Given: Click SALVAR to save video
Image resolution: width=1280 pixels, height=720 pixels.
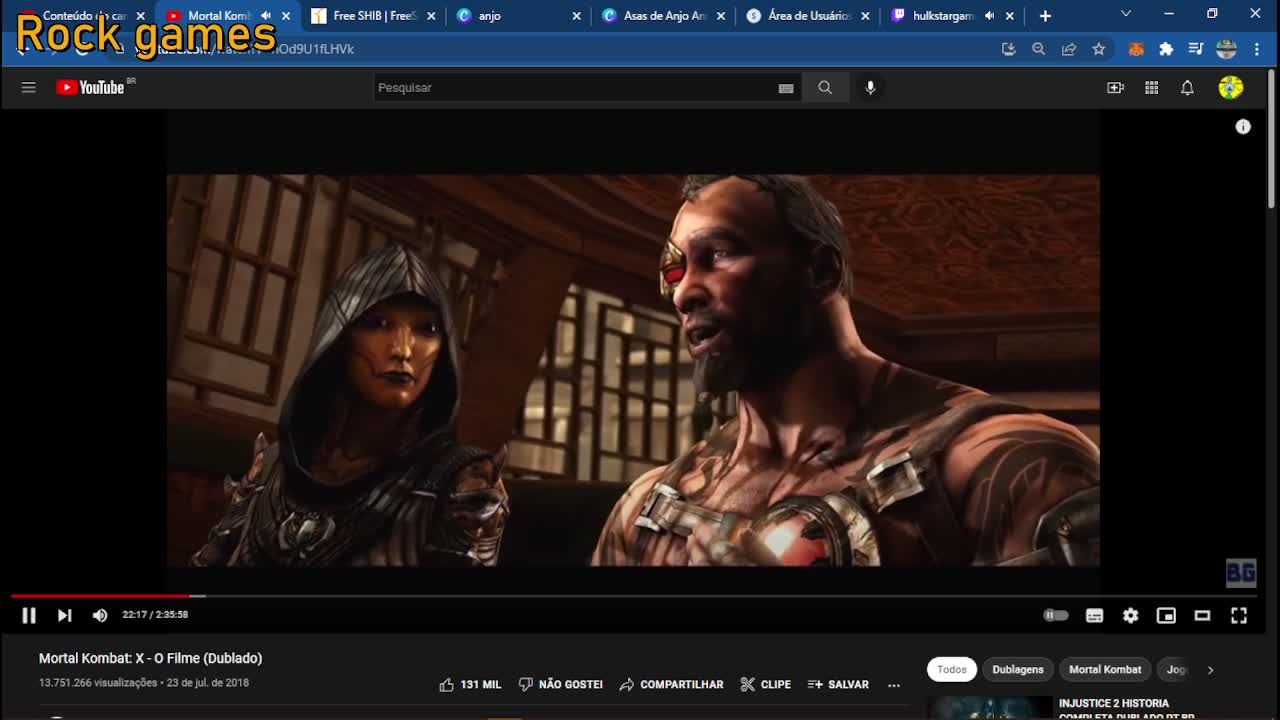Looking at the screenshot, I should (838, 684).
